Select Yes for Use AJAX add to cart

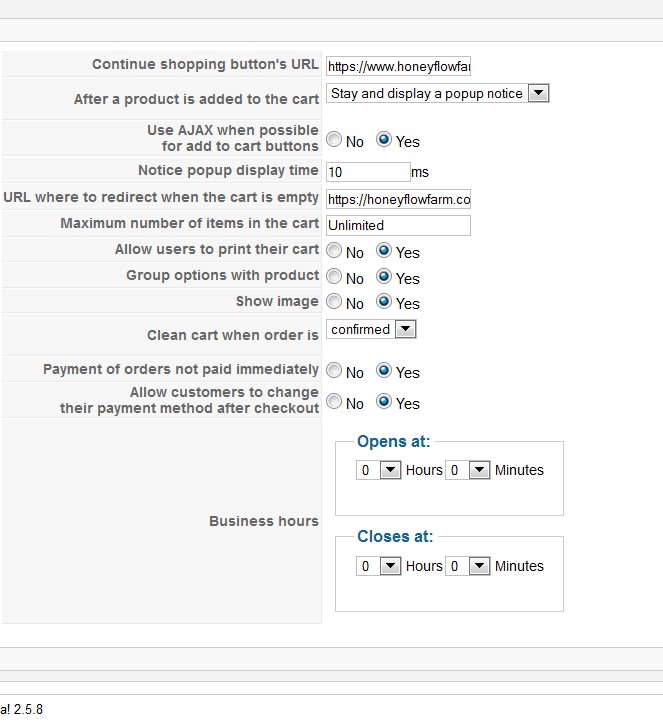click(384, 140)
